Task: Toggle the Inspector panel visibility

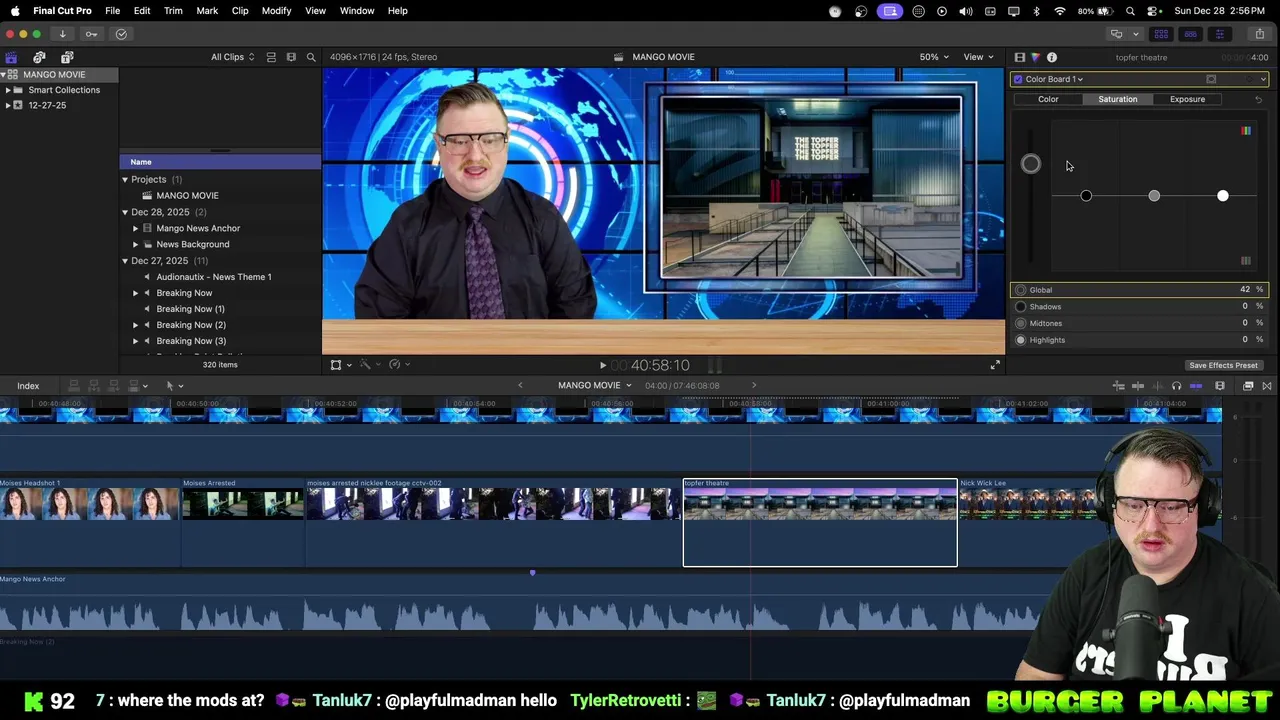Action: pos(1219,34)
